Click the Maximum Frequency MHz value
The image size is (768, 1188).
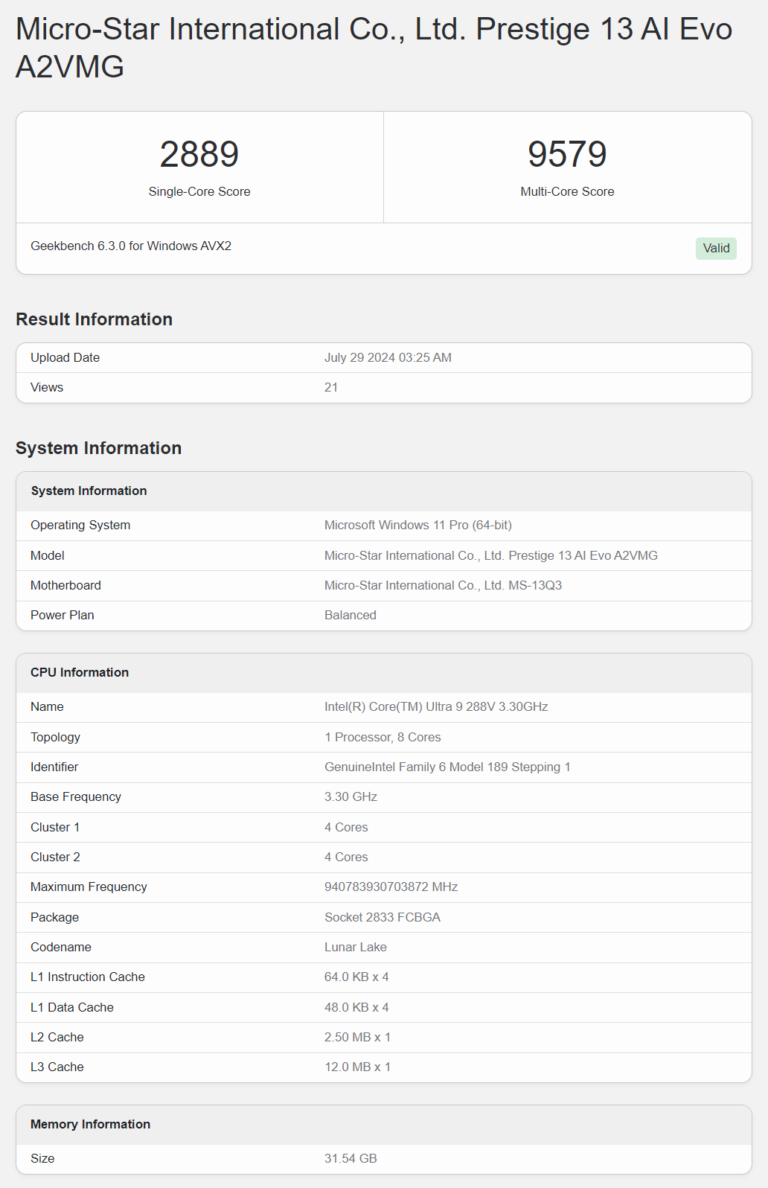[x=391, y=887]
